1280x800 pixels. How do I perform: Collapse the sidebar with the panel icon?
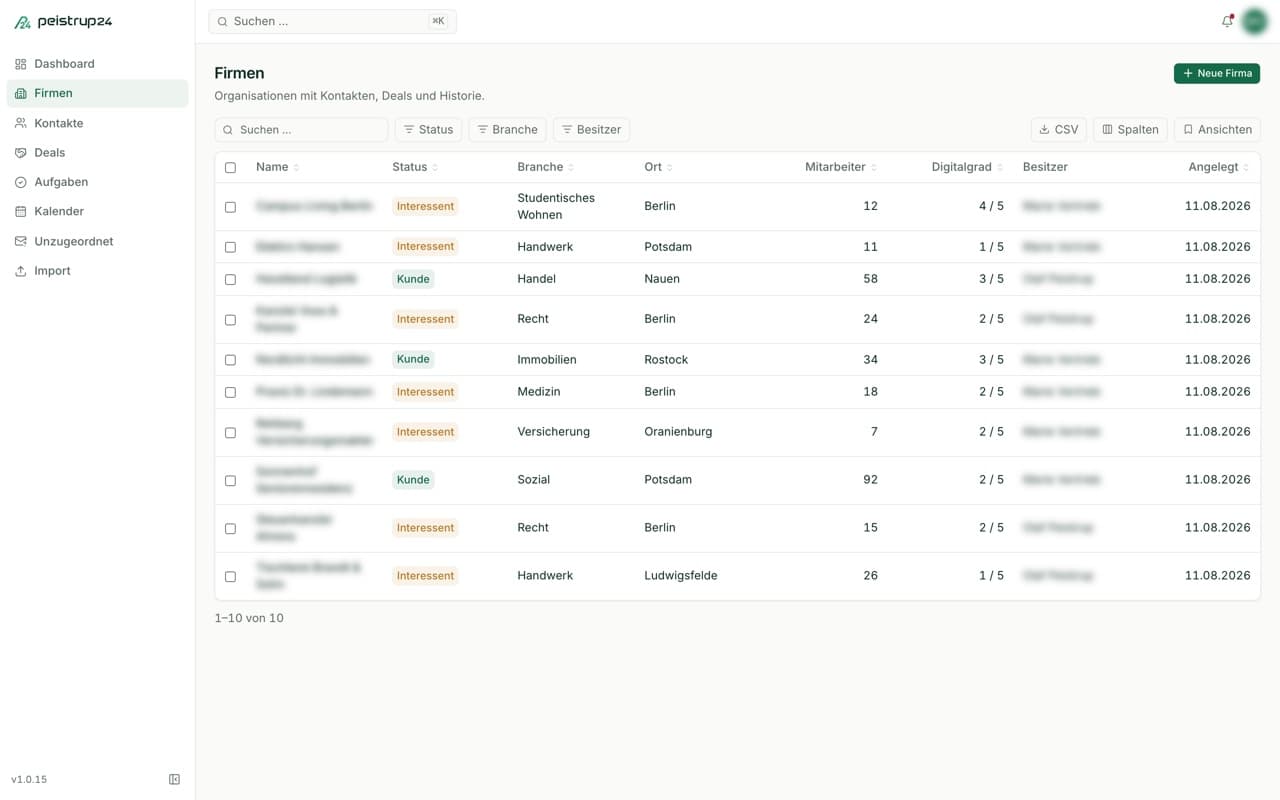(175, 779)
